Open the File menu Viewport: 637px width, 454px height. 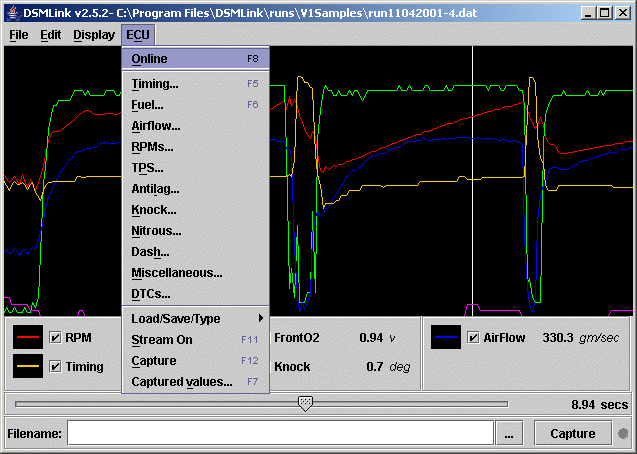19,34
